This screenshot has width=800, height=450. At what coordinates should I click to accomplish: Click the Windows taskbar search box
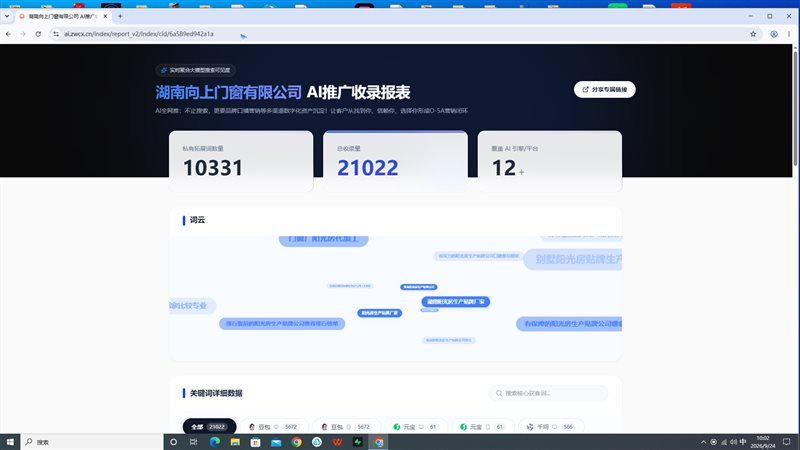(92, 442)
